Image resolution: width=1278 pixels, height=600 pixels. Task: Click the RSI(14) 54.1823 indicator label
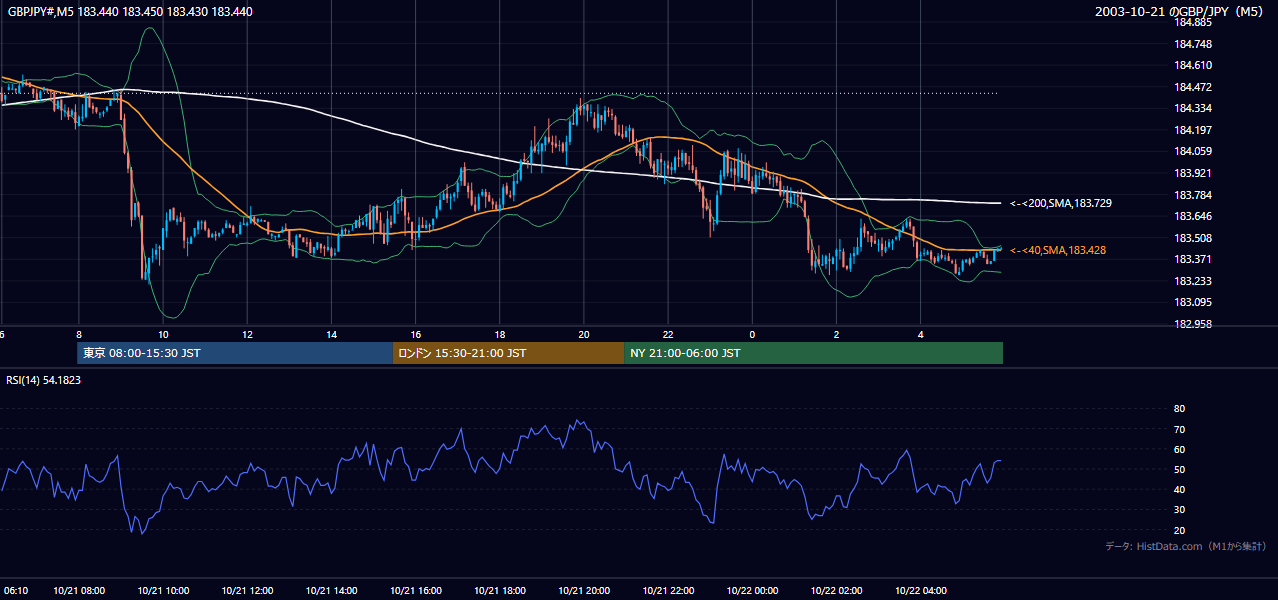click(43, 380)
